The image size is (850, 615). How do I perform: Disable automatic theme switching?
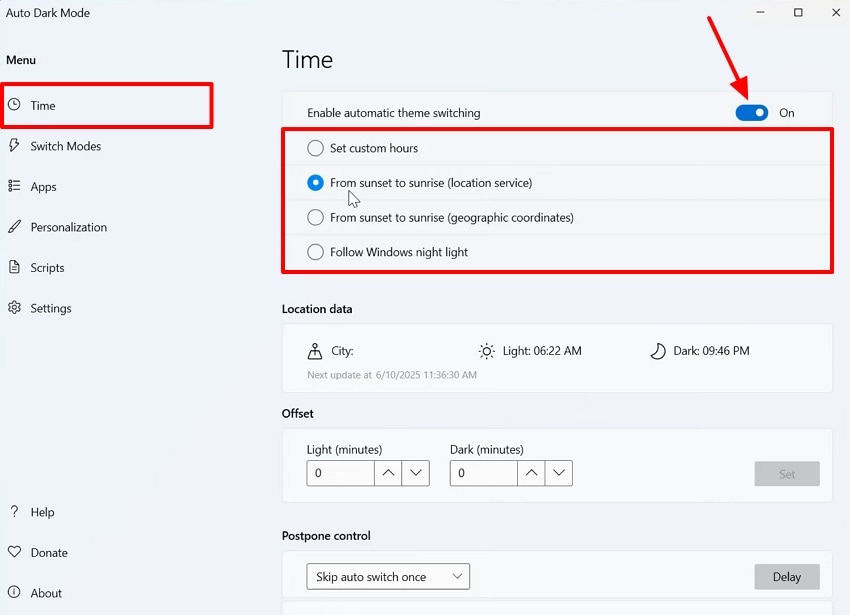pyautogui.click(x=751, y=112)
